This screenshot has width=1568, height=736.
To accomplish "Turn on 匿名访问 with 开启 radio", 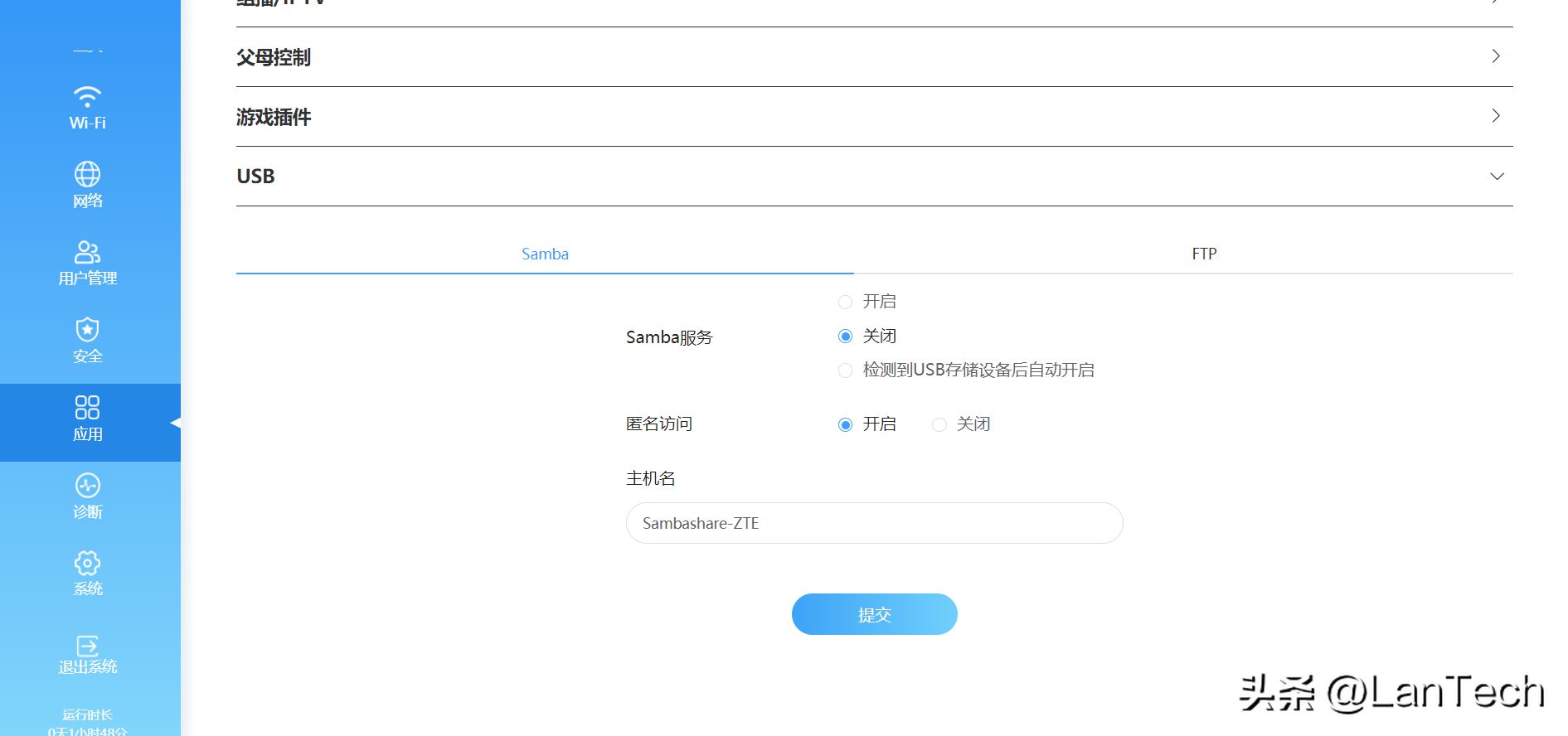I will (845, 425).
